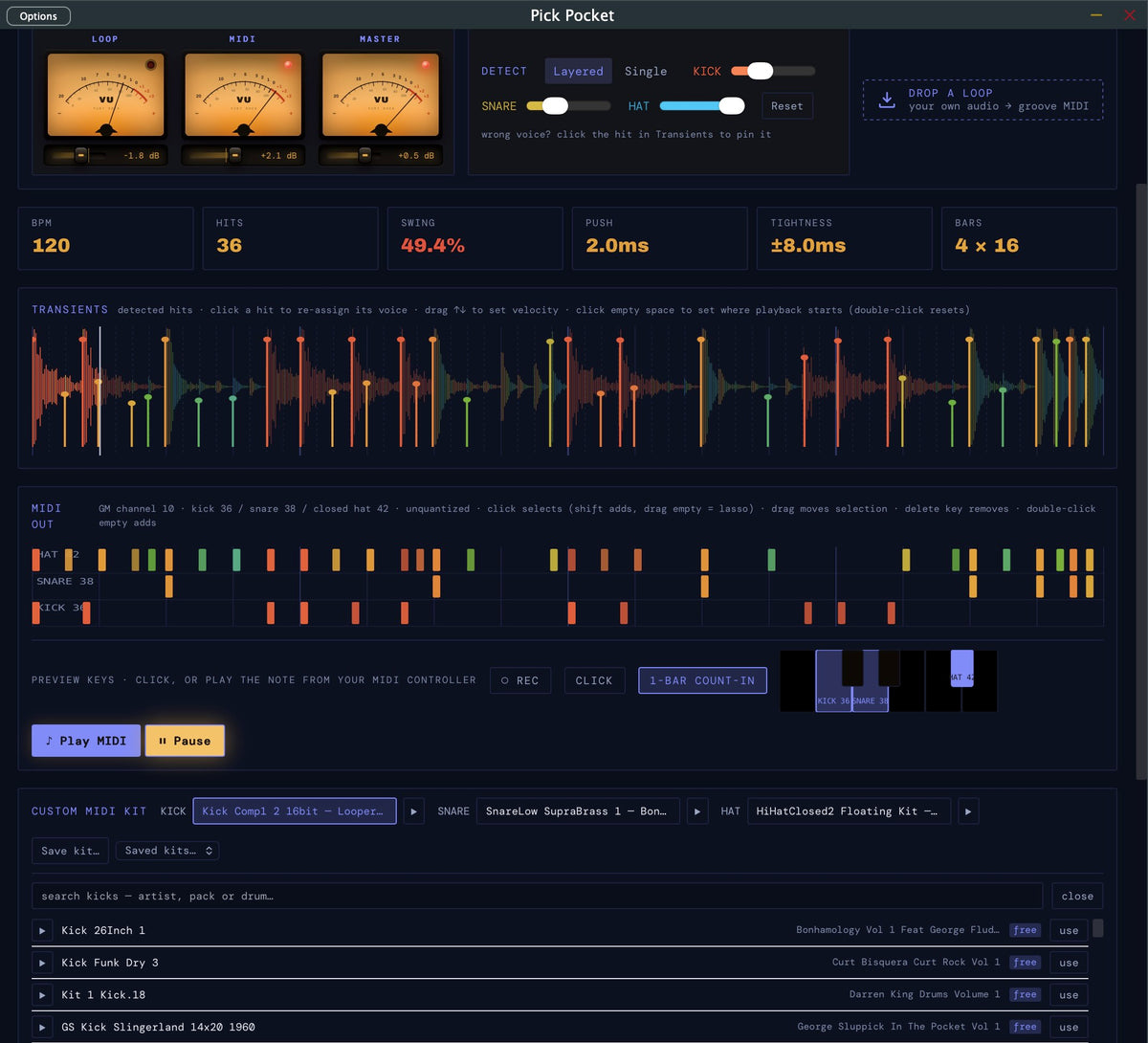
Task: Click the LOOP VU meter
Action: pyautogui.click(x=105, y=96)
